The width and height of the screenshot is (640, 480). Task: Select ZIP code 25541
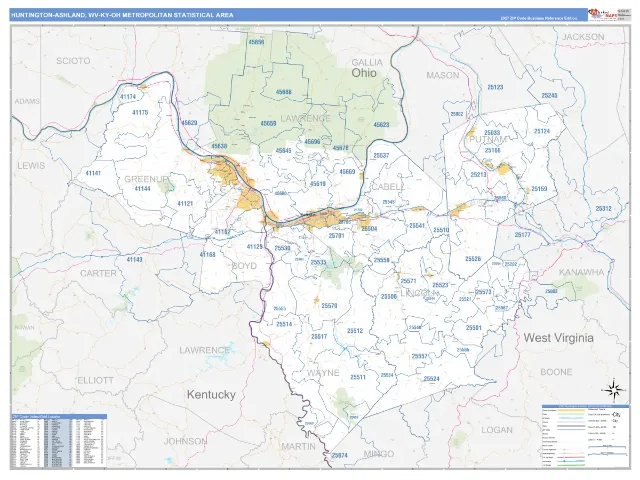pos(417,226)
